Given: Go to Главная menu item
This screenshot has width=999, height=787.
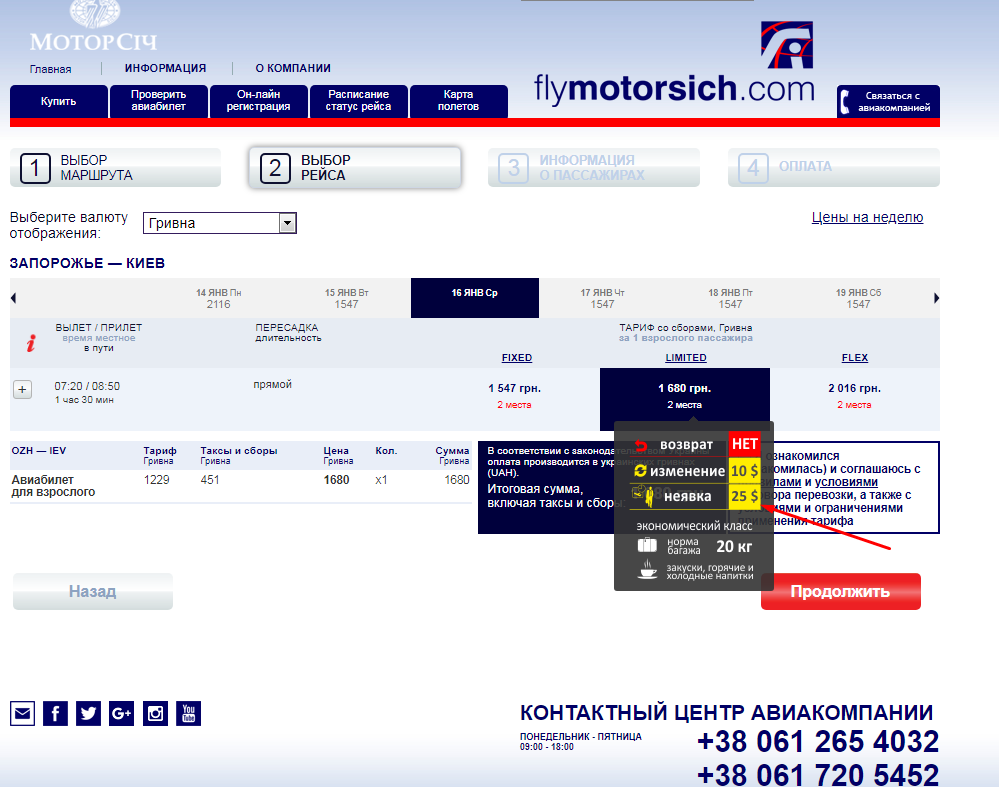Looking at the screenshot, I should coord(50,69).
